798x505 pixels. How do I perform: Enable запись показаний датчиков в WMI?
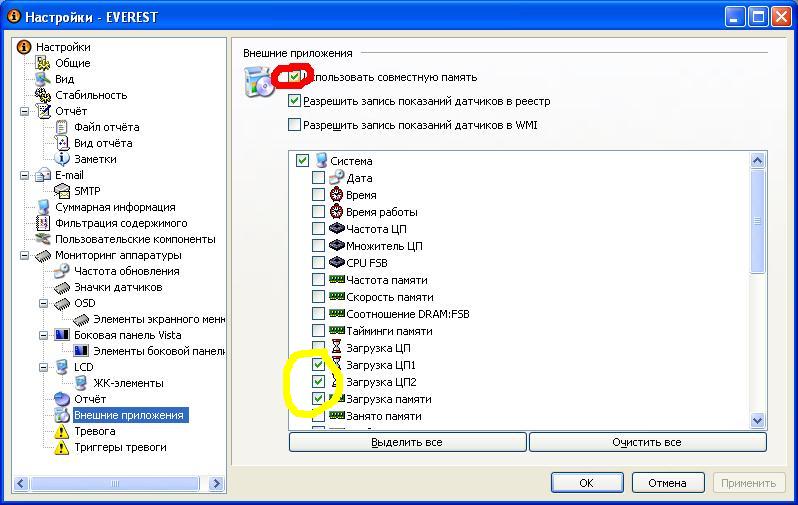tap(294, 125)
